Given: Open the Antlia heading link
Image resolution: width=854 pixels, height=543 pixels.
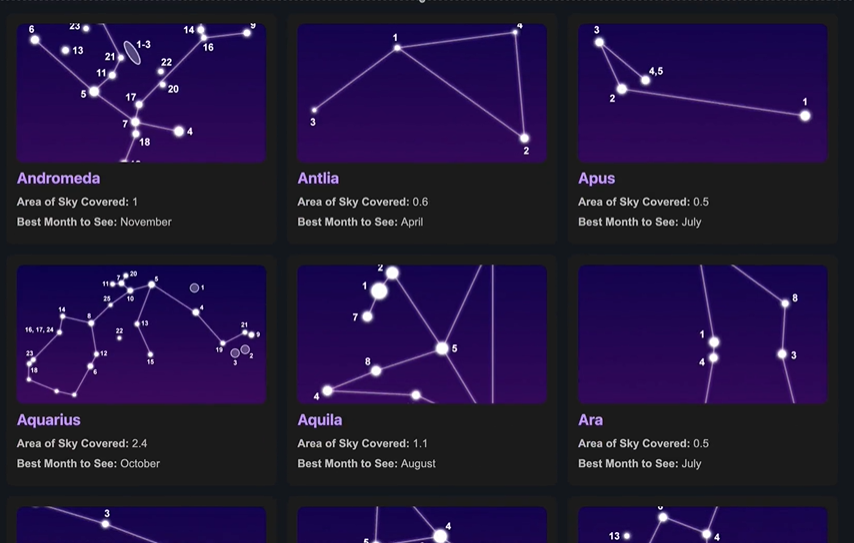Looking at the screenshot, I should pos(318,178).
